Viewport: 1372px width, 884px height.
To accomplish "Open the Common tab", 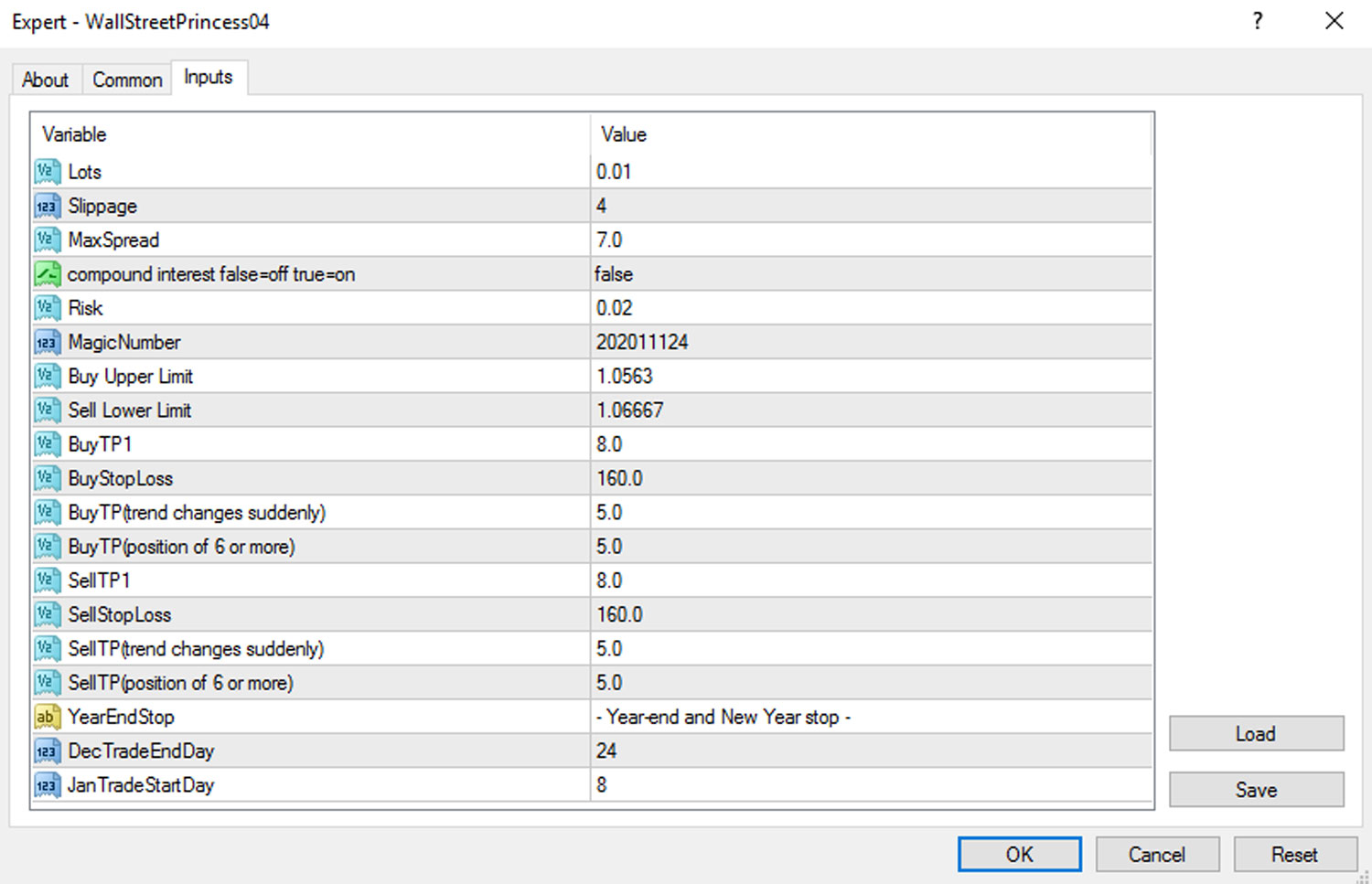I will click(127, 80).
